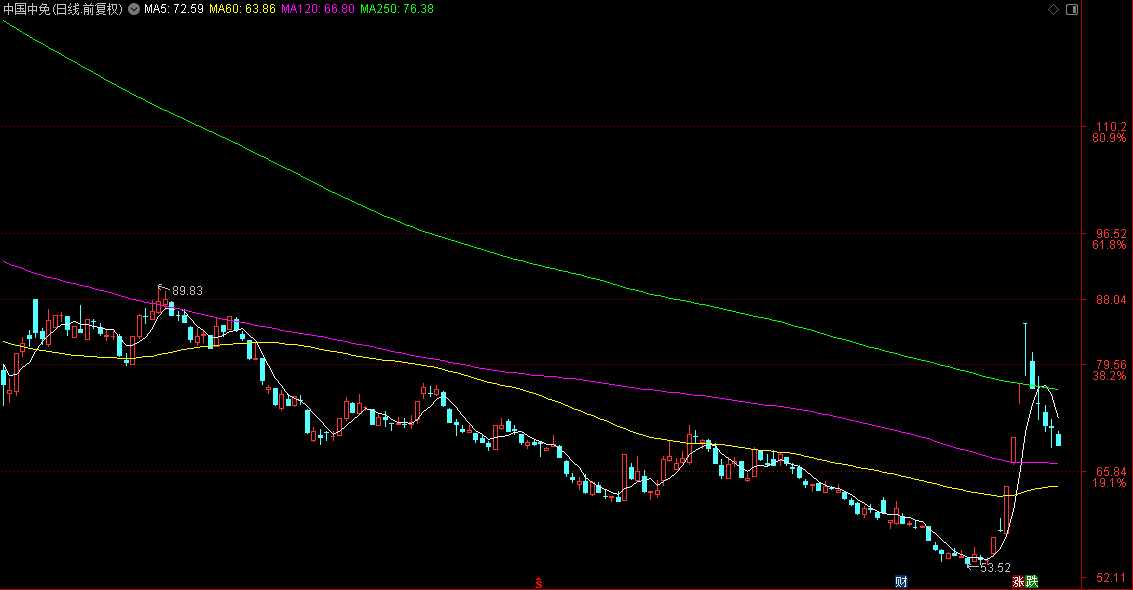Select the magenta MA120: 66.80 label
The width and height of the screenshot is (1133, 590).
click(318, 9)
